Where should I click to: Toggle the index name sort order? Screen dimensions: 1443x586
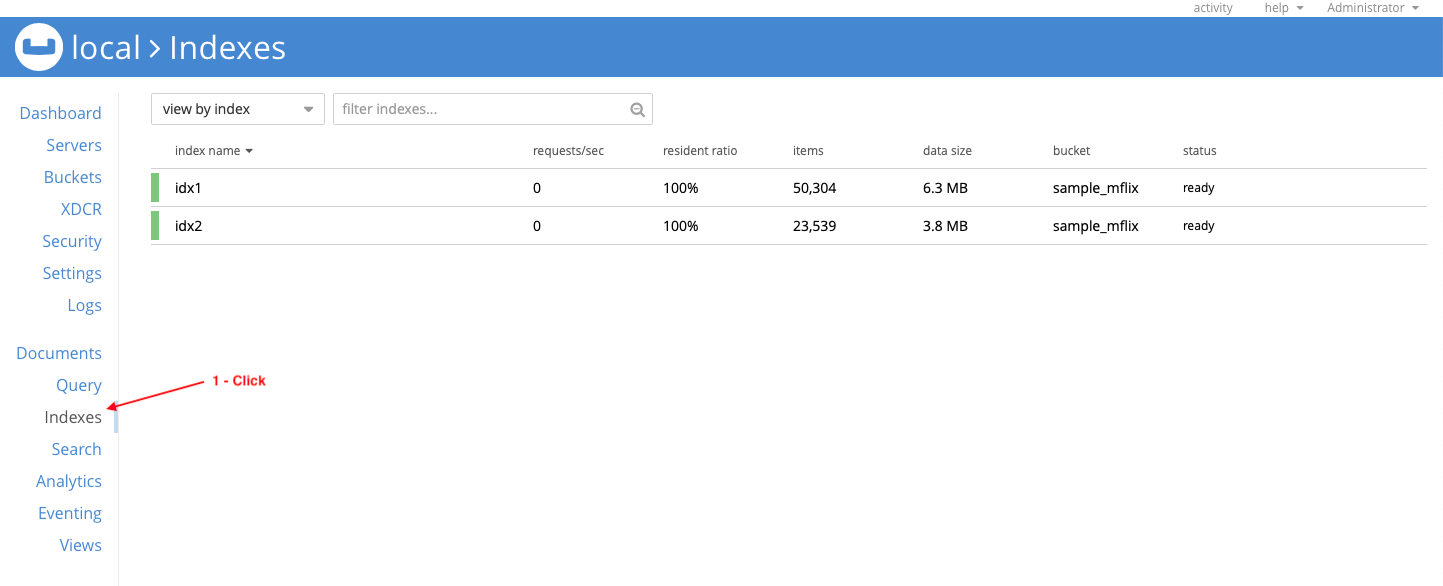(x=214, y=150)
